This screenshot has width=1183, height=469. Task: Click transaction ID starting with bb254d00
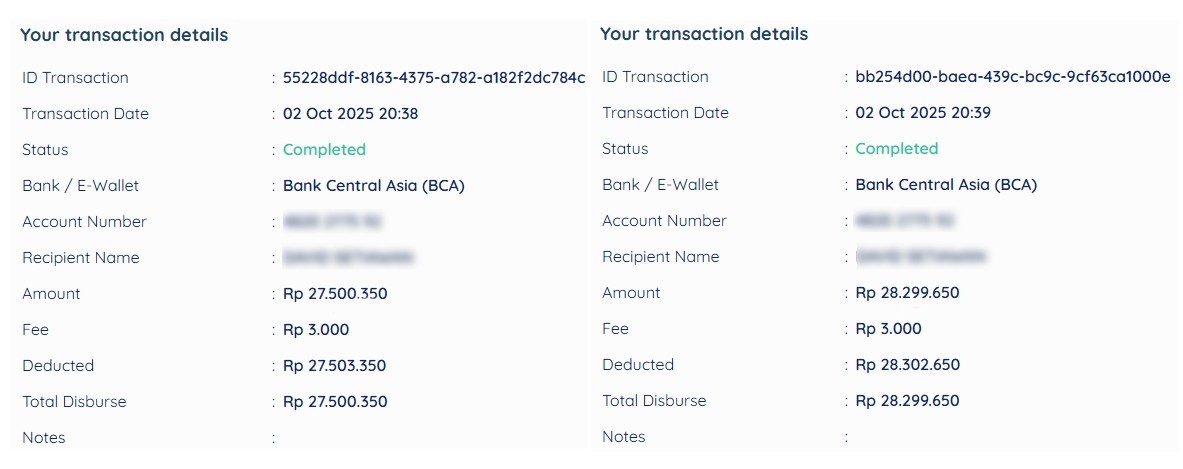[x=1012, y=77]
